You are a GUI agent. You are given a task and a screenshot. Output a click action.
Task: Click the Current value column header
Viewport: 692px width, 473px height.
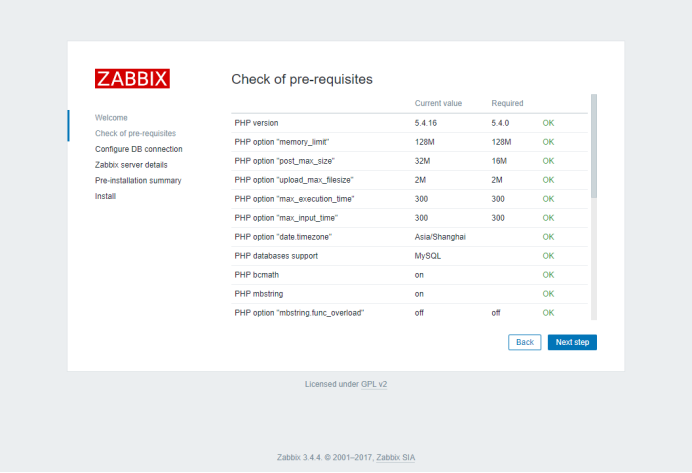tap(438, 103)
